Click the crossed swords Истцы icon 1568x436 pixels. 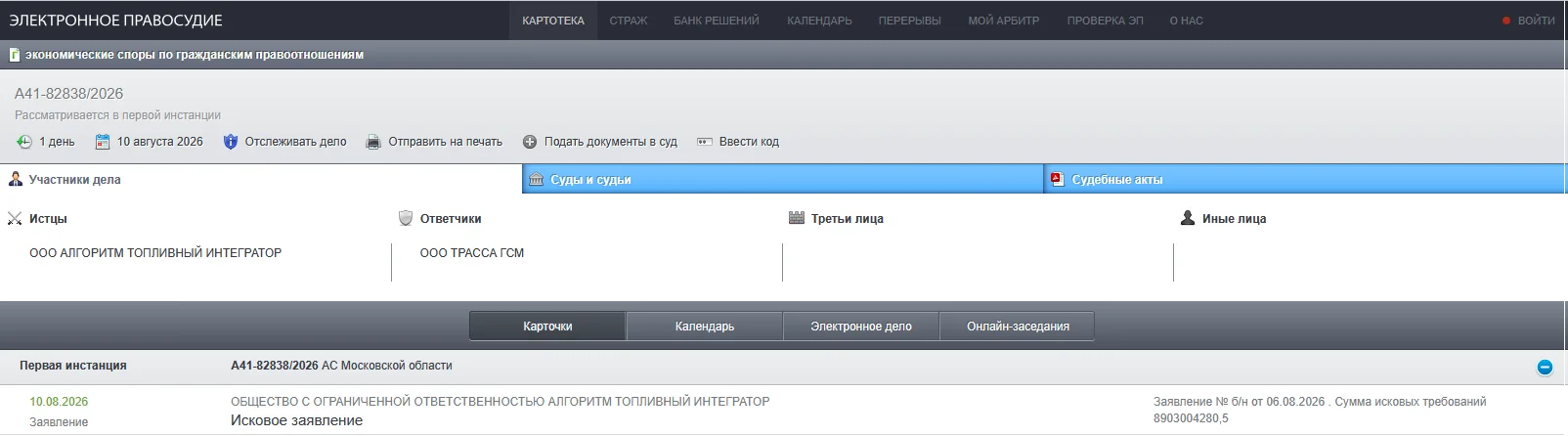[15, 219]
